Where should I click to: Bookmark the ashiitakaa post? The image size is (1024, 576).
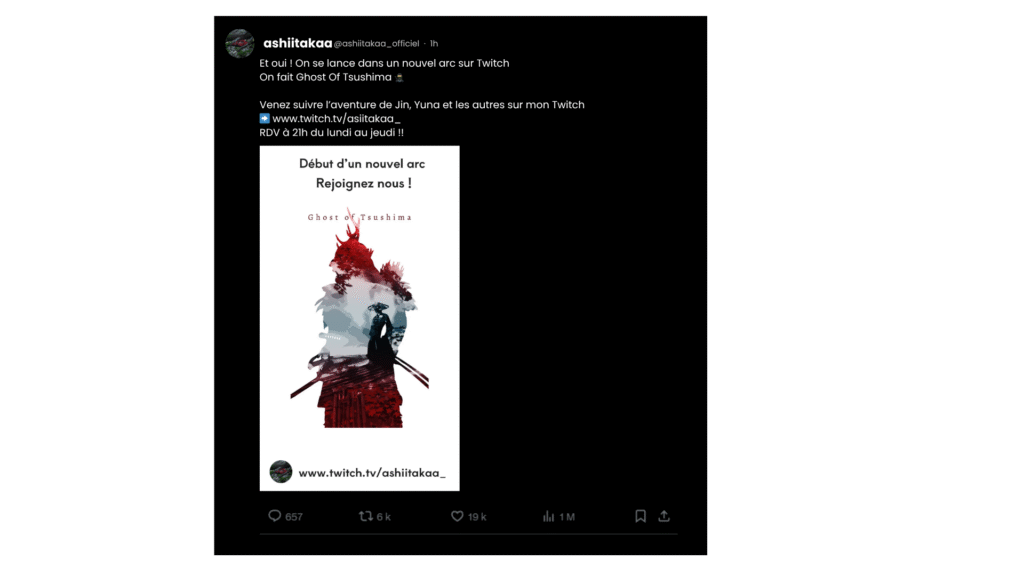click(640, 516)
